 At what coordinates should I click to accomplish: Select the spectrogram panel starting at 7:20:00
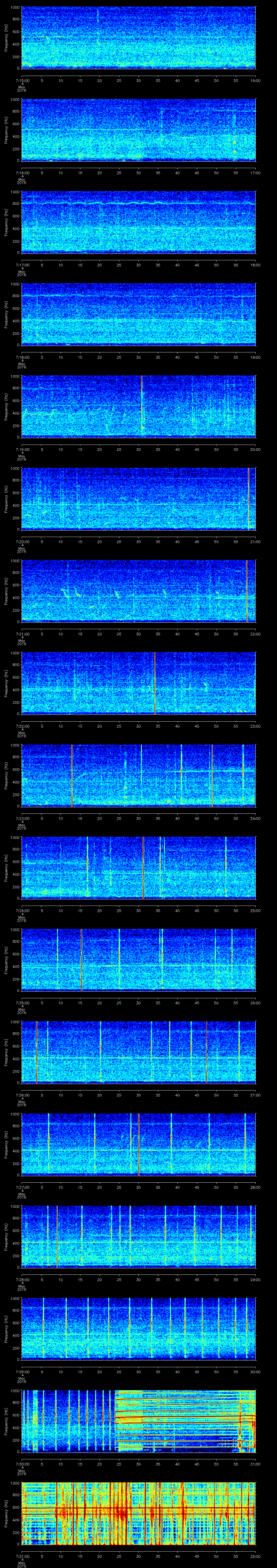pos(139,499)
